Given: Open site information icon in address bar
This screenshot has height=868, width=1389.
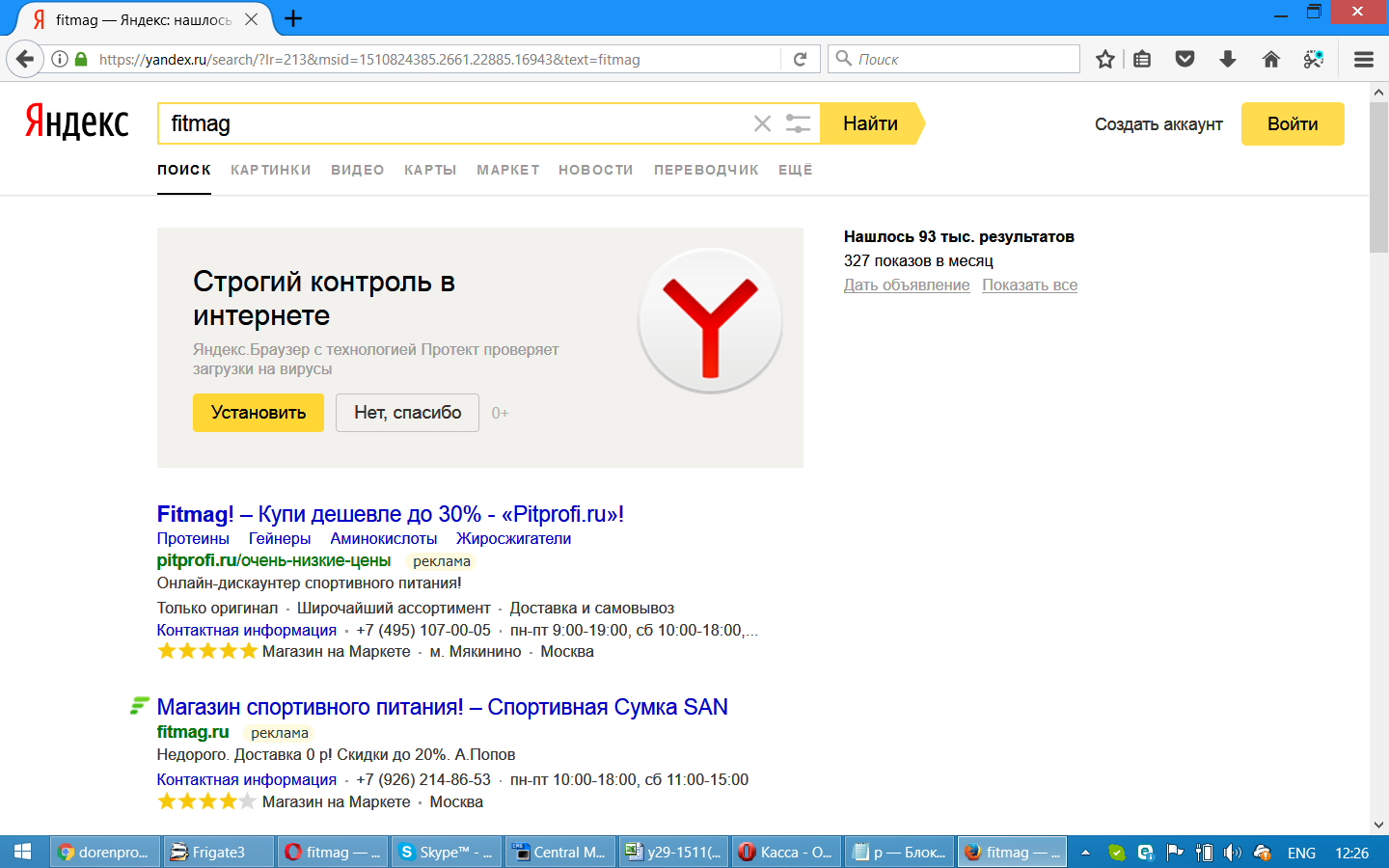Looking at the screenshot, I should (x=60, y=59).
